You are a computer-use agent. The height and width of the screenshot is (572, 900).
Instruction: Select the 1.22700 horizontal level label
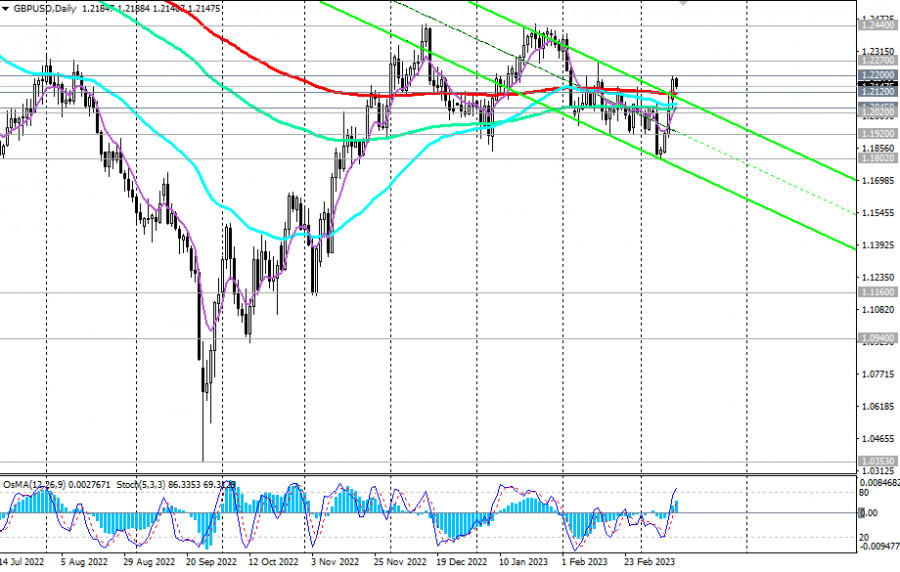click(877, 61)
